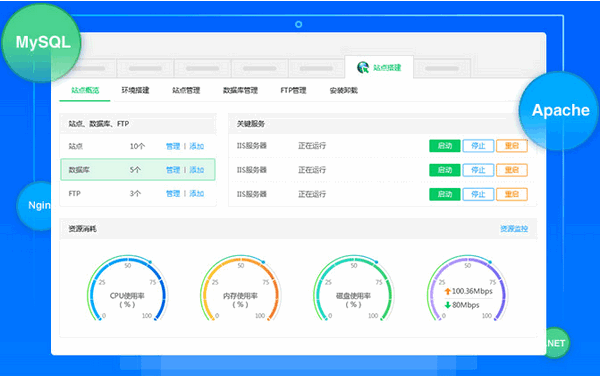The width and height of the screenshot is (600, 377).
Task: Open the 站点管理 tab
Action: point(186,90)
